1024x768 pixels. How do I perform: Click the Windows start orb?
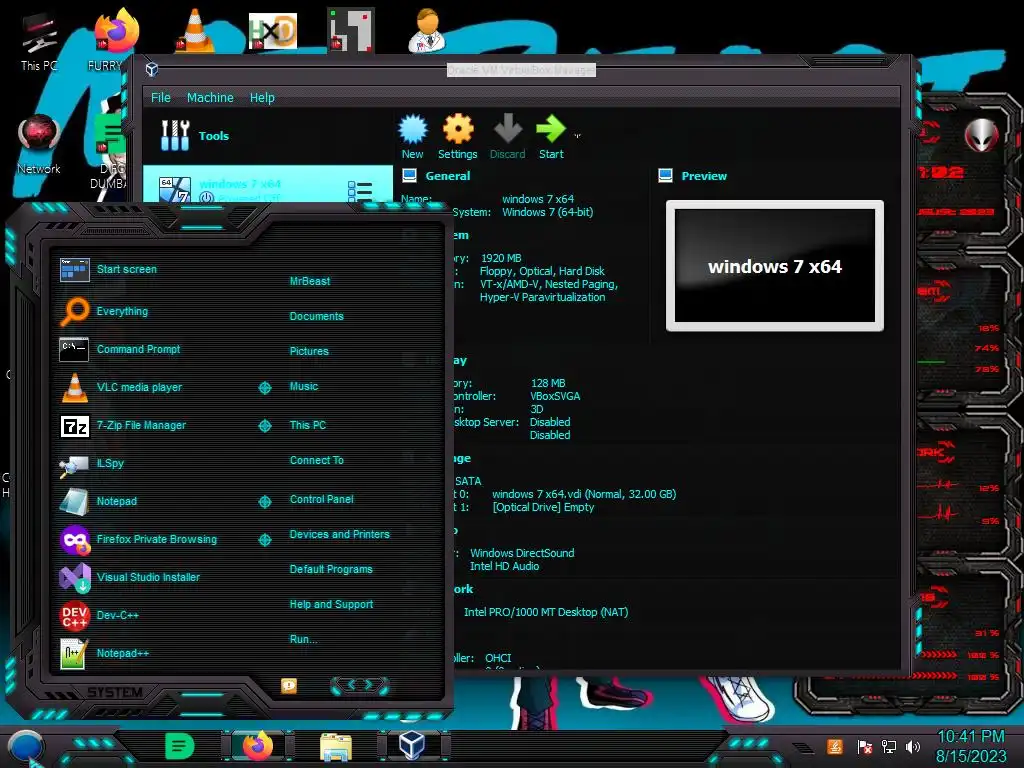point(25,748)
